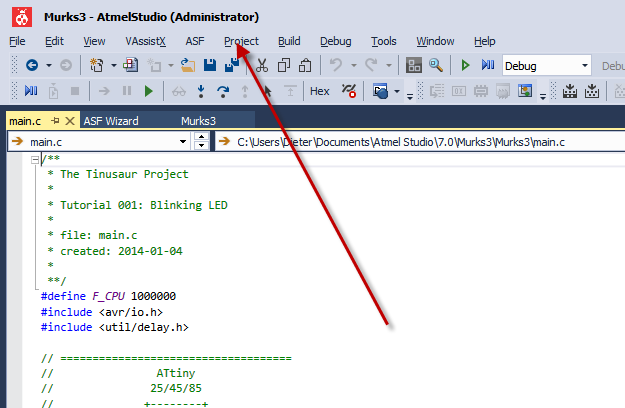Toggle the Hex display button

tap(320, 91)
